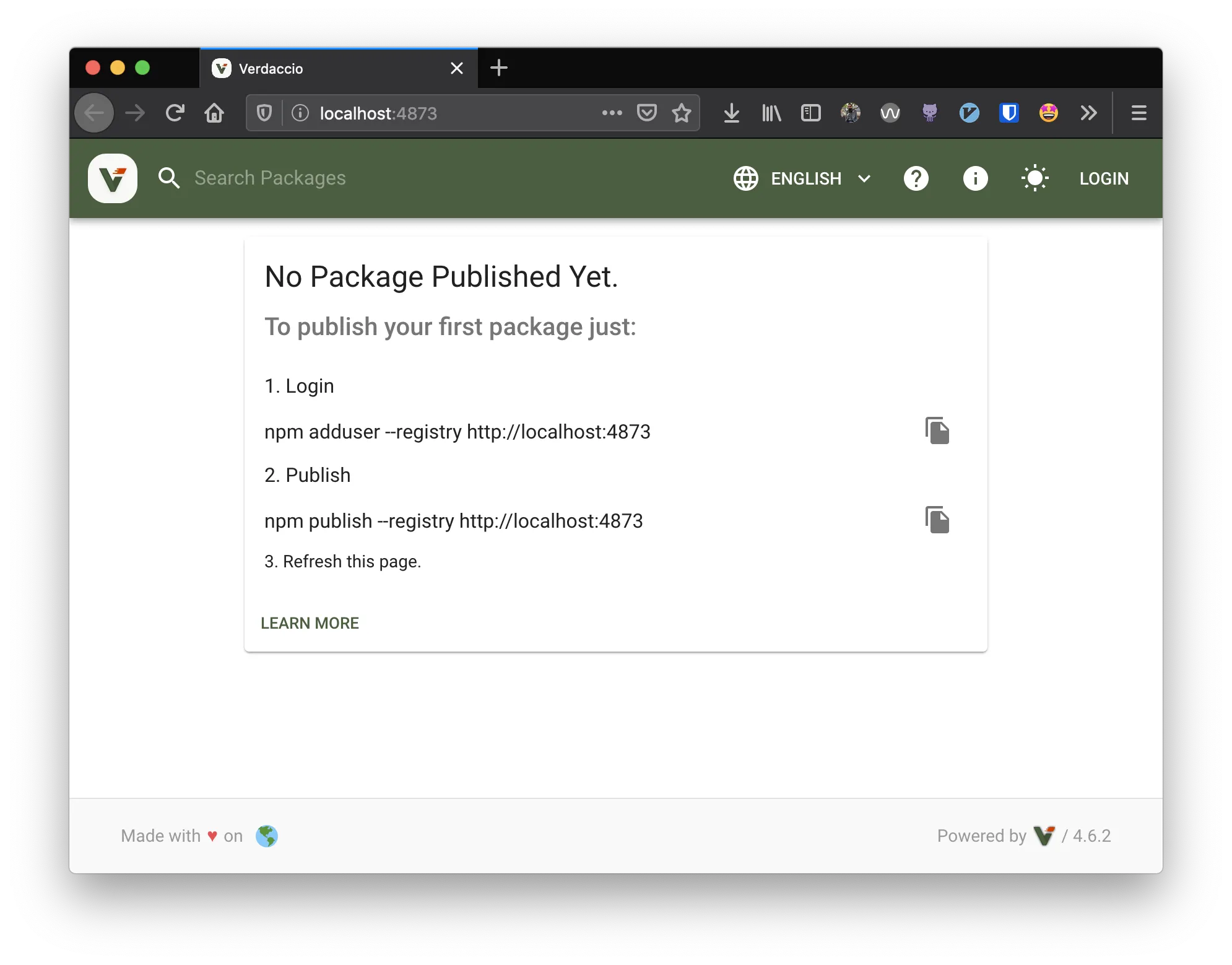Click the npm publish command text
The width and height of the screenshot is (1232, 965).
[x=453, y=521]
